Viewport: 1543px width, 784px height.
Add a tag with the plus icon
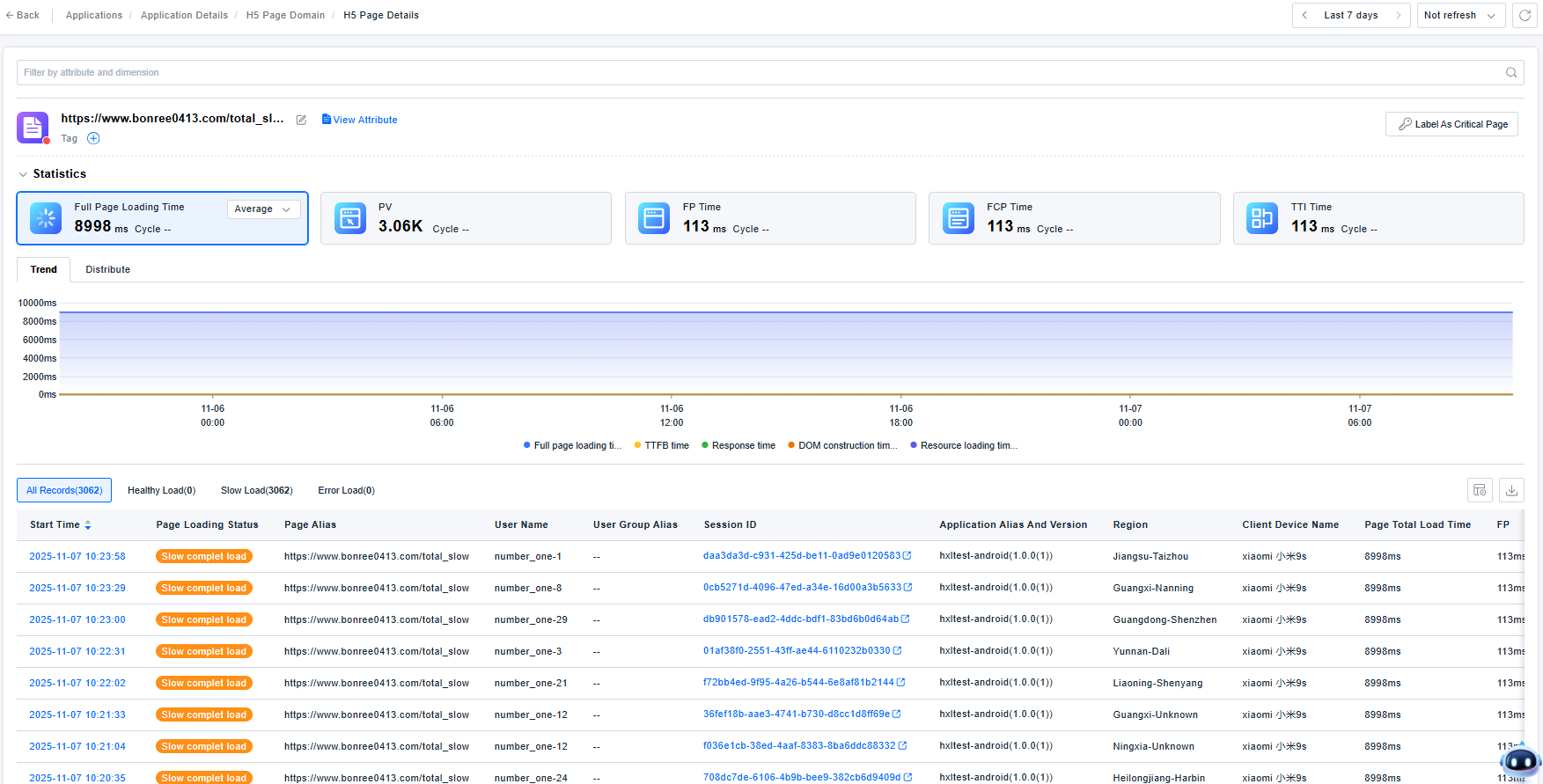(x=93, y=138)
